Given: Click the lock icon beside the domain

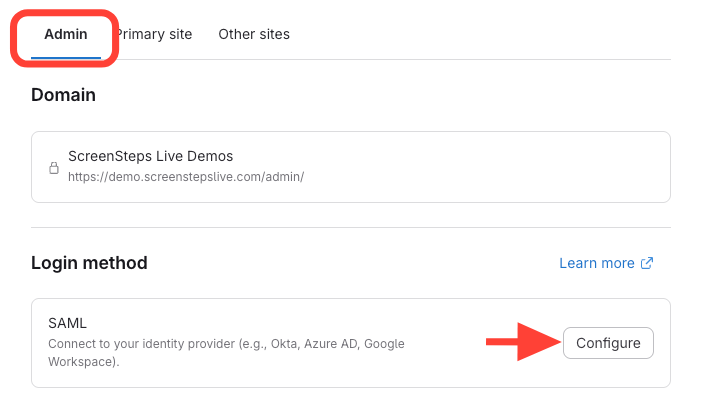Looking at the screenshot, I should point(54,167).
